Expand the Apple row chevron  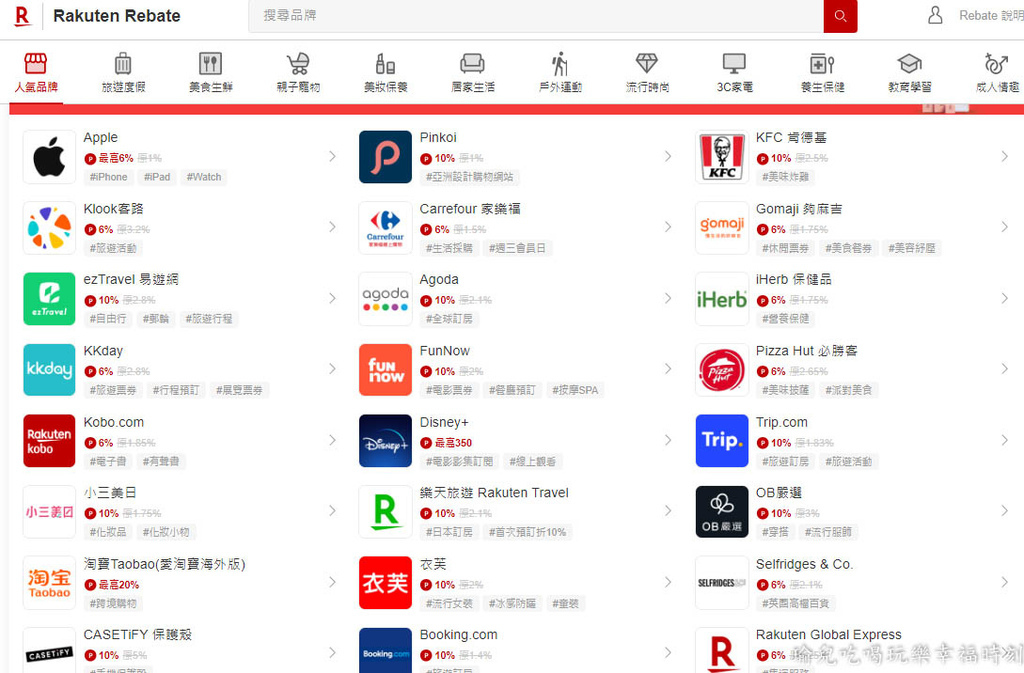tap(332, 157)
